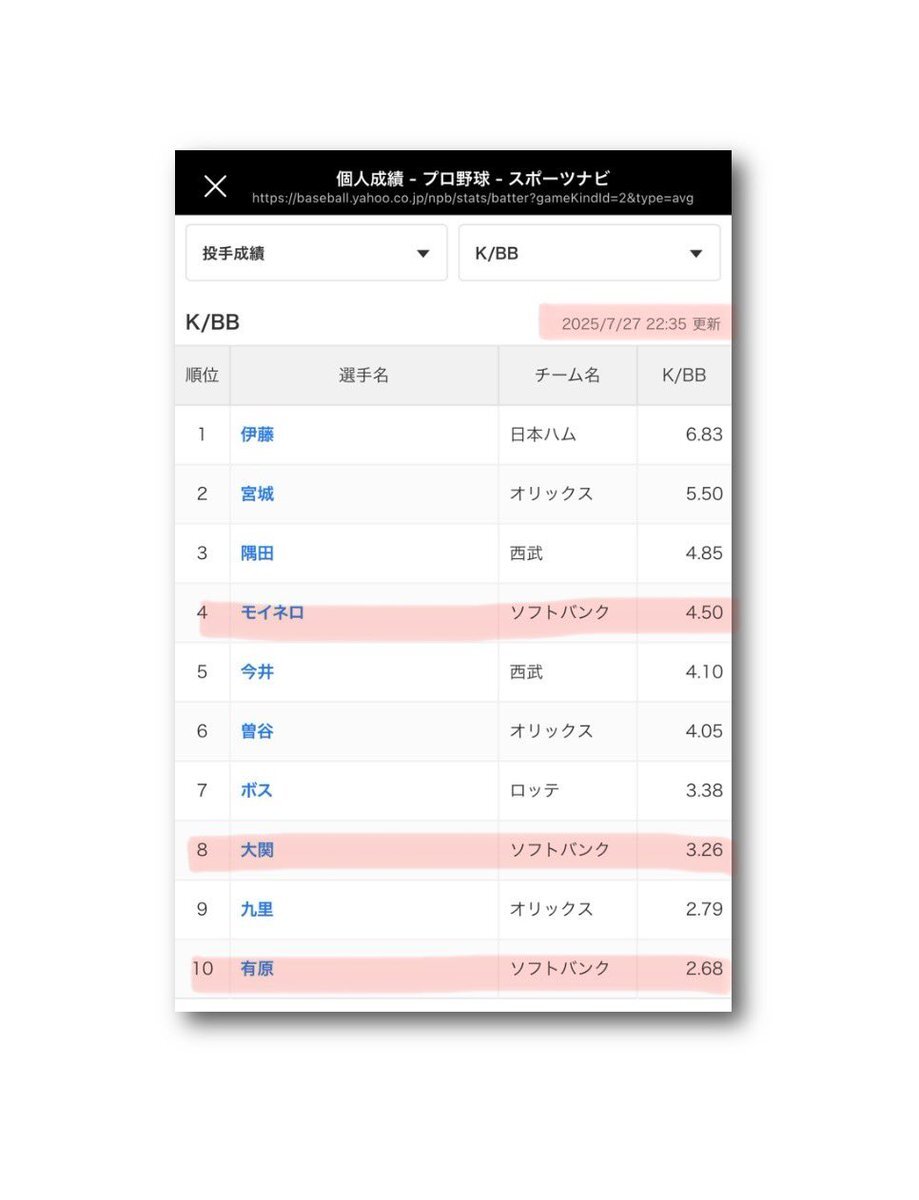The width and height of the screenshot is (919, 1200).
Task: Open player 有原's profile link
Action: coord(257,969)
